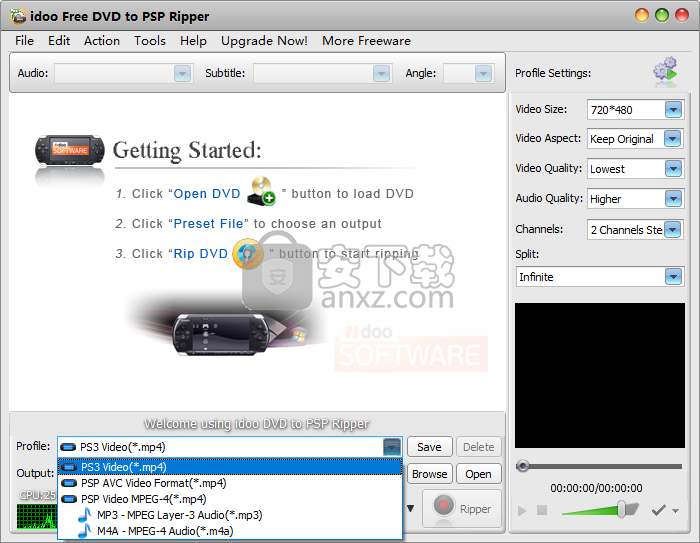Click the Rip DVD disc icon
Screen dimensions: 700x543
[x=248, y=254]
